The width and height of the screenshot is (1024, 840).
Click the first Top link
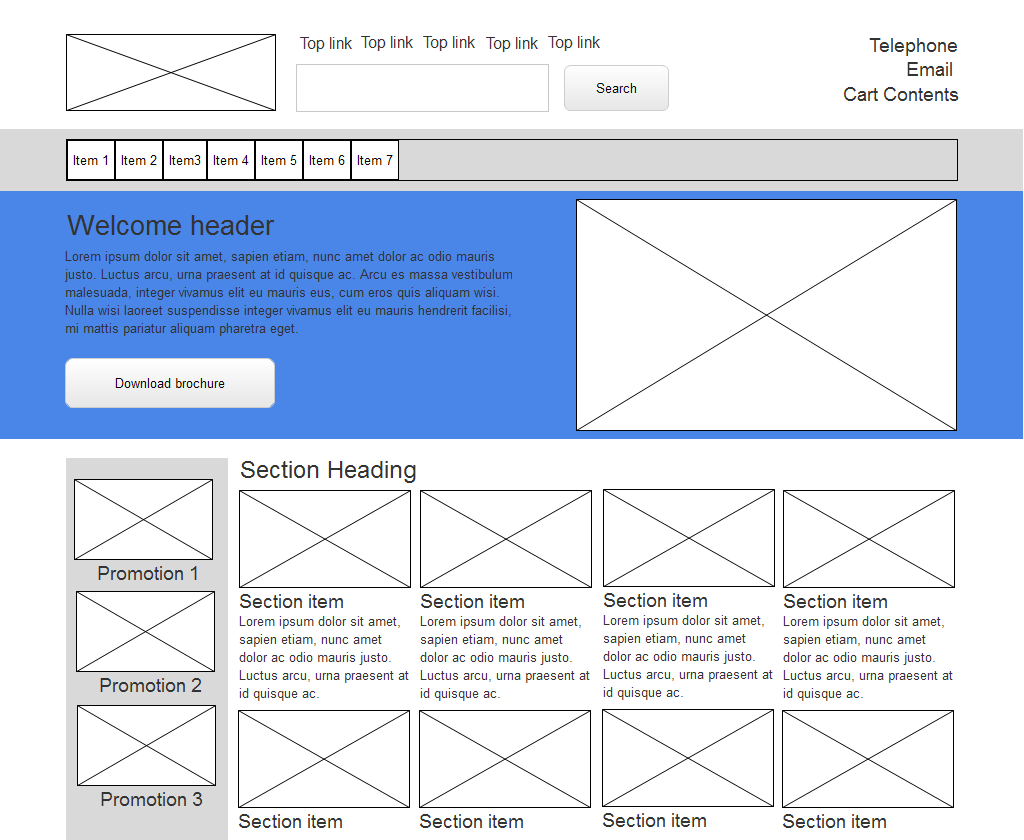click(x=326, y=44)
